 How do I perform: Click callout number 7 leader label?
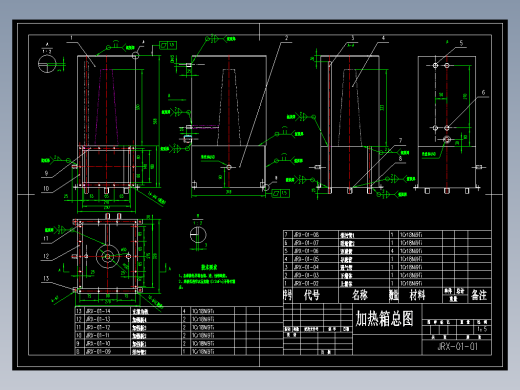[400, 141]
